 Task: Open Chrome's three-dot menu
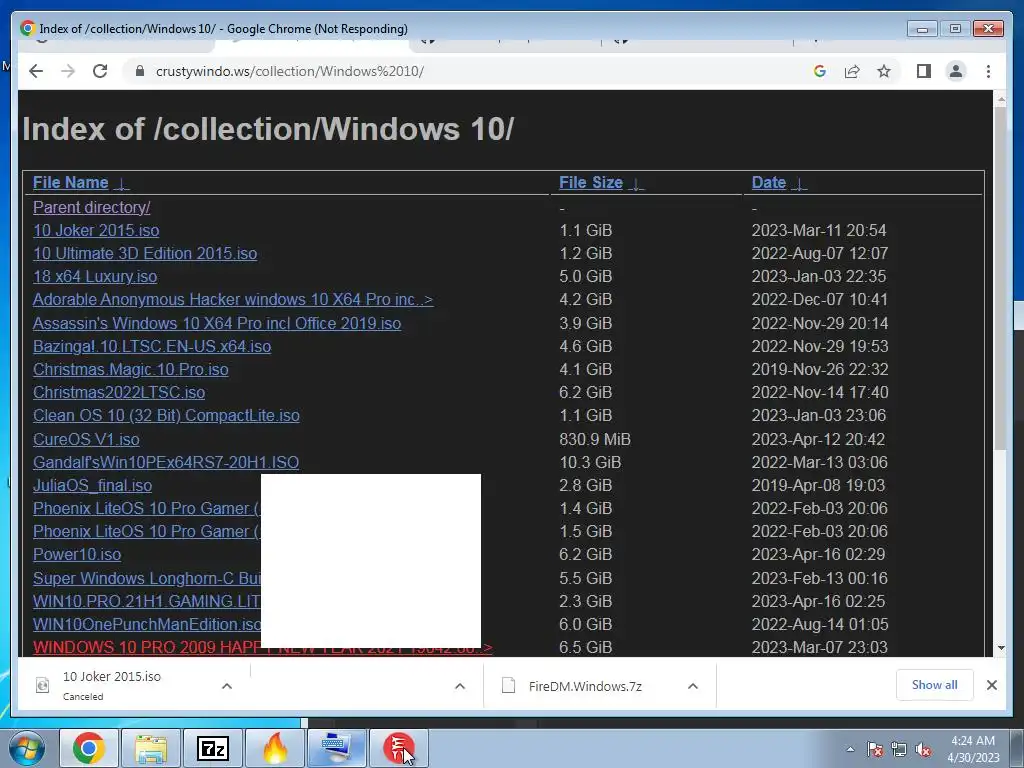988,71
